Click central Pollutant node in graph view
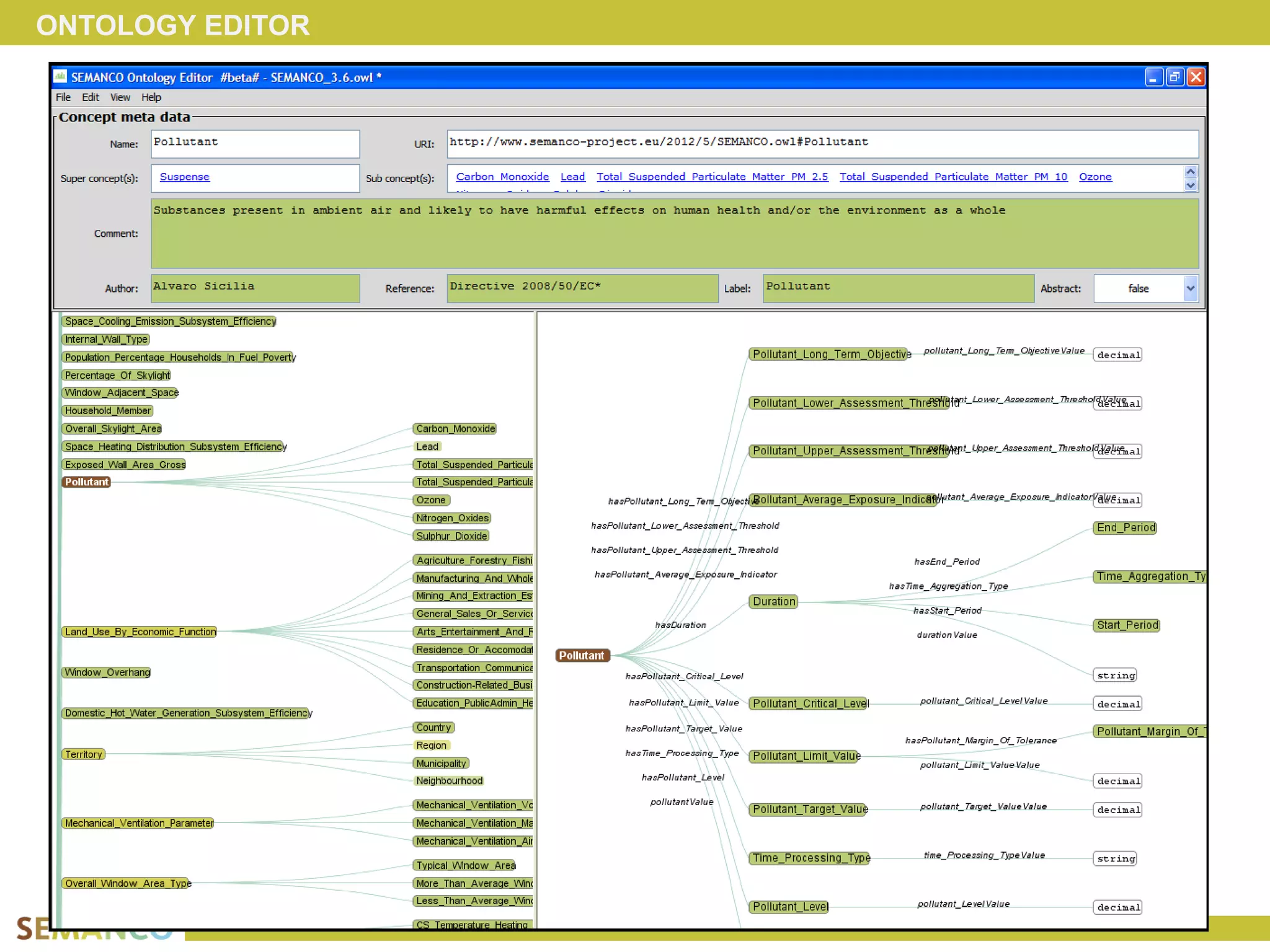 pos(582,655)
